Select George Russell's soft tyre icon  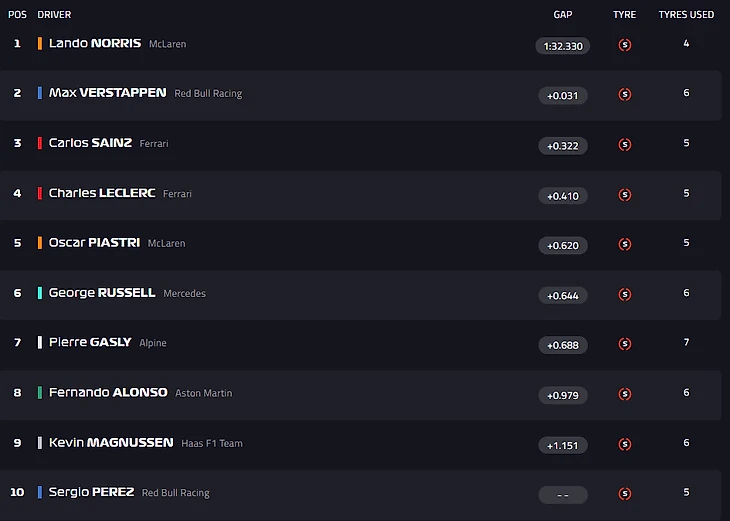(625, 295)
